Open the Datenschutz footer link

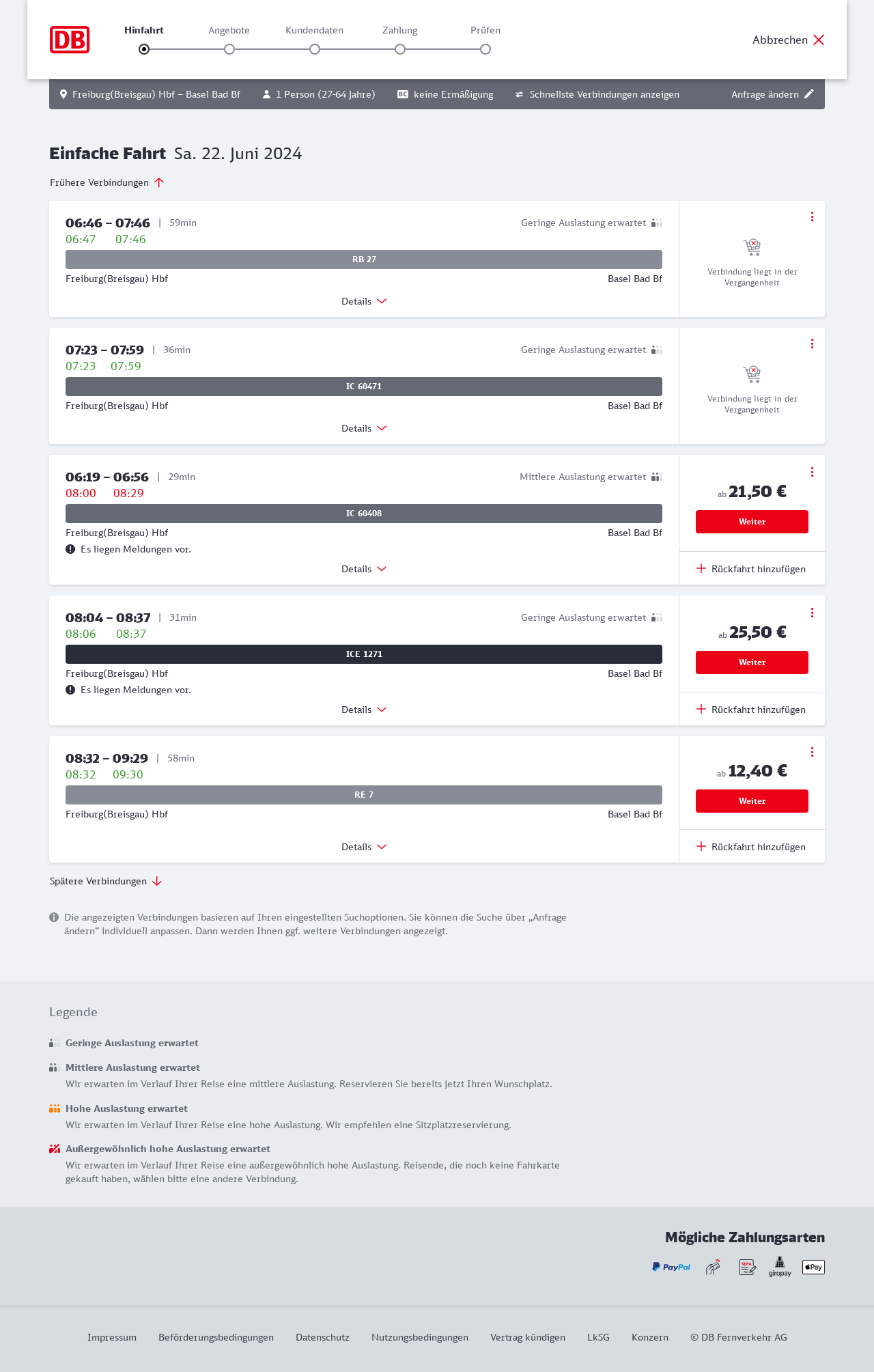(x=322, y=1337)
